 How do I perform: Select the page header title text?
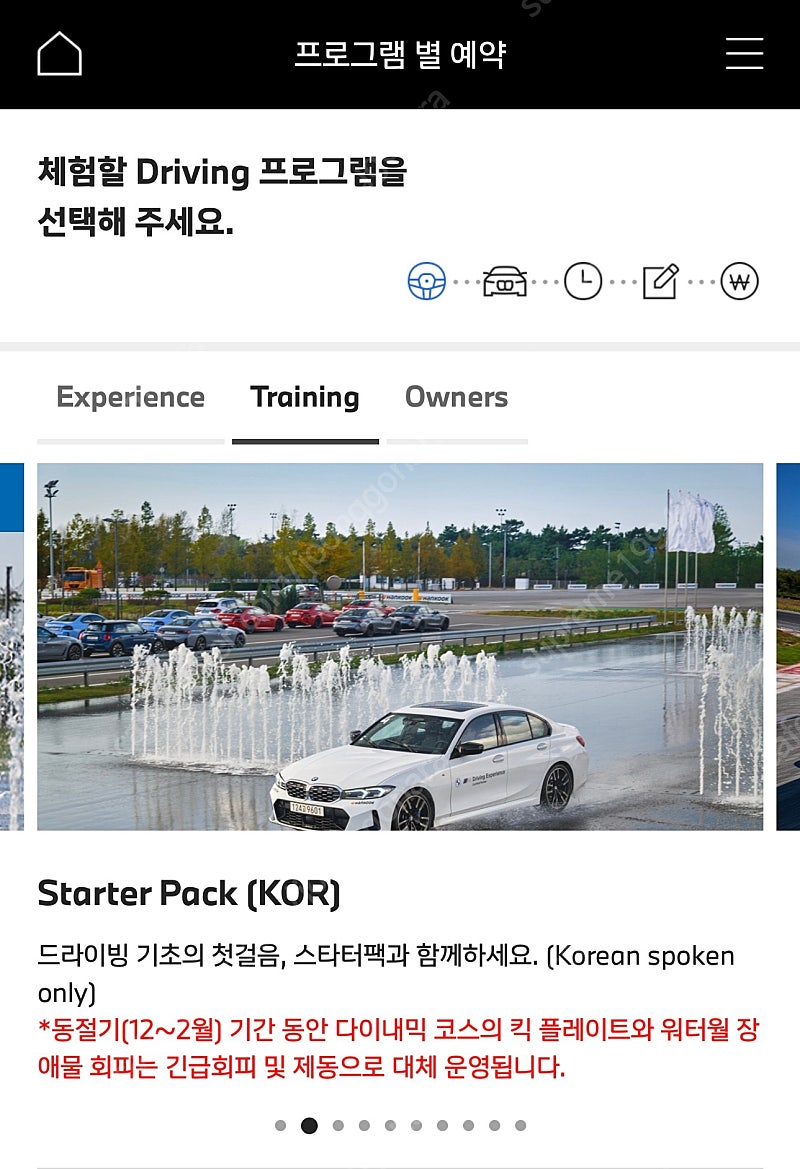(400, 54)
